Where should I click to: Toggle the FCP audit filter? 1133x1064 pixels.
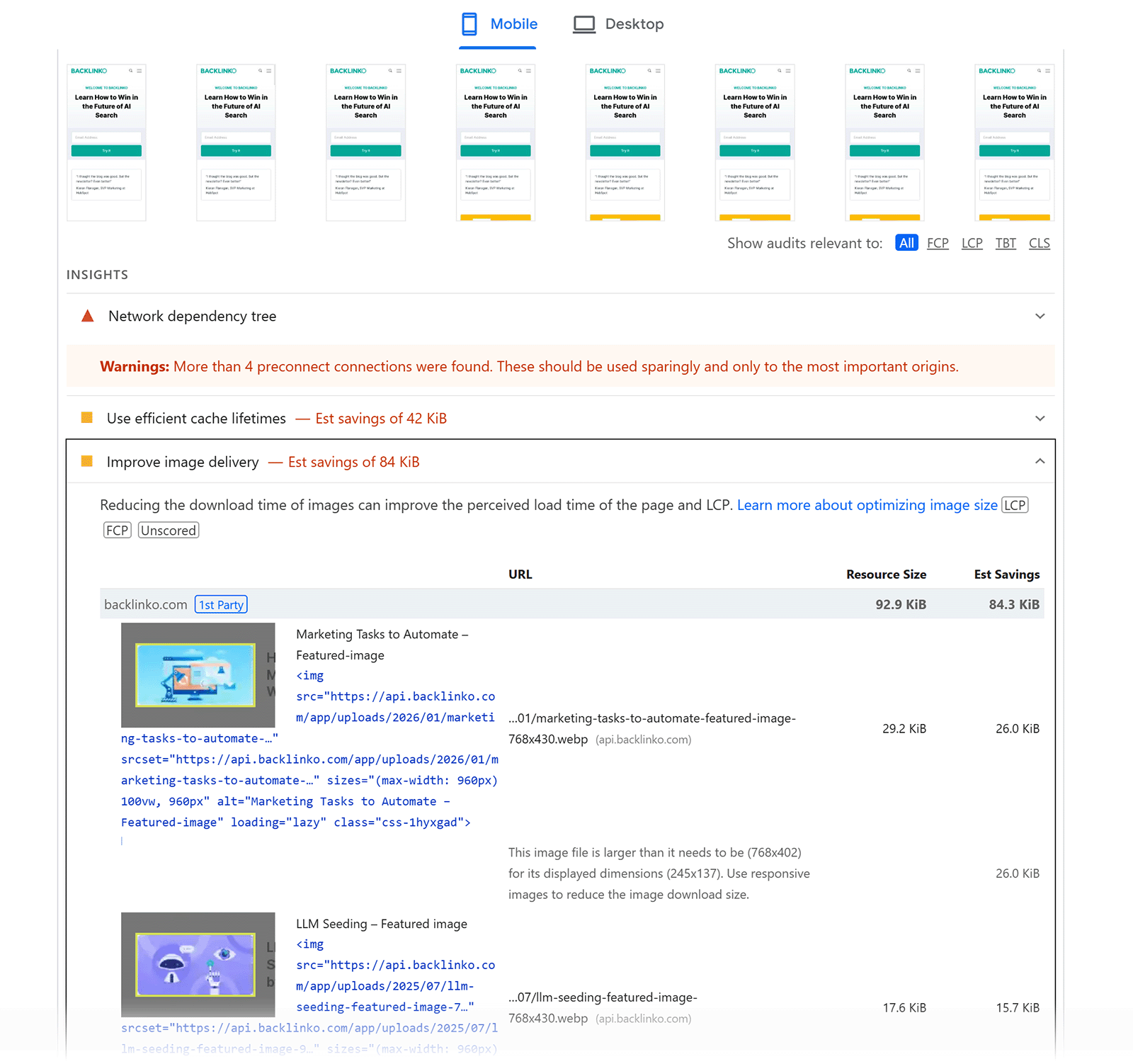(938, 243)
